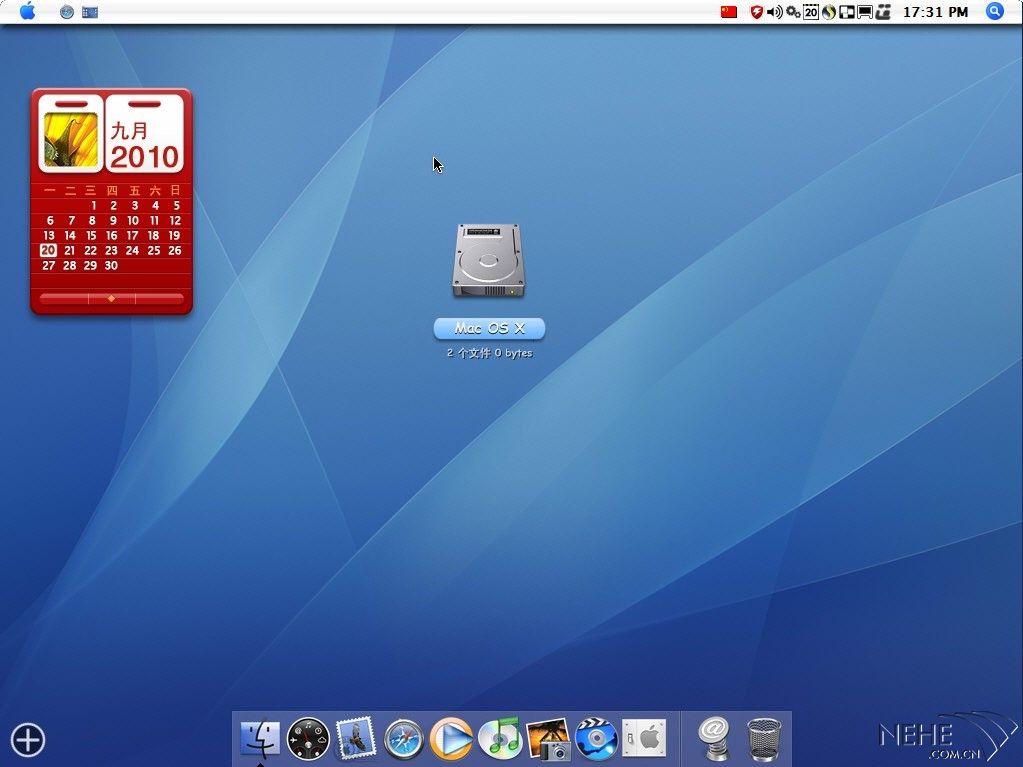Select date 18 in the calendar
Image resolution: width=1023 pixels, height=767 pixels.
(153, 235)
